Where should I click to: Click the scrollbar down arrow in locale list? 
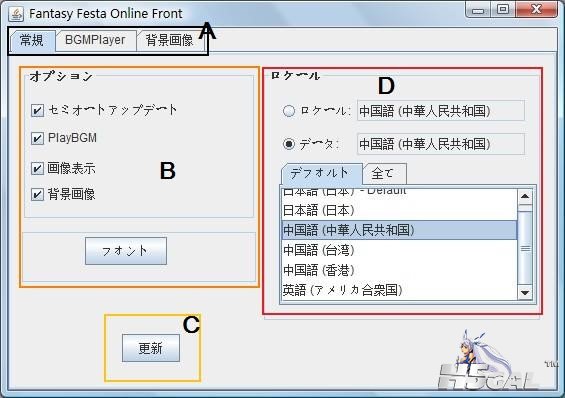click(x=525, y=293)
